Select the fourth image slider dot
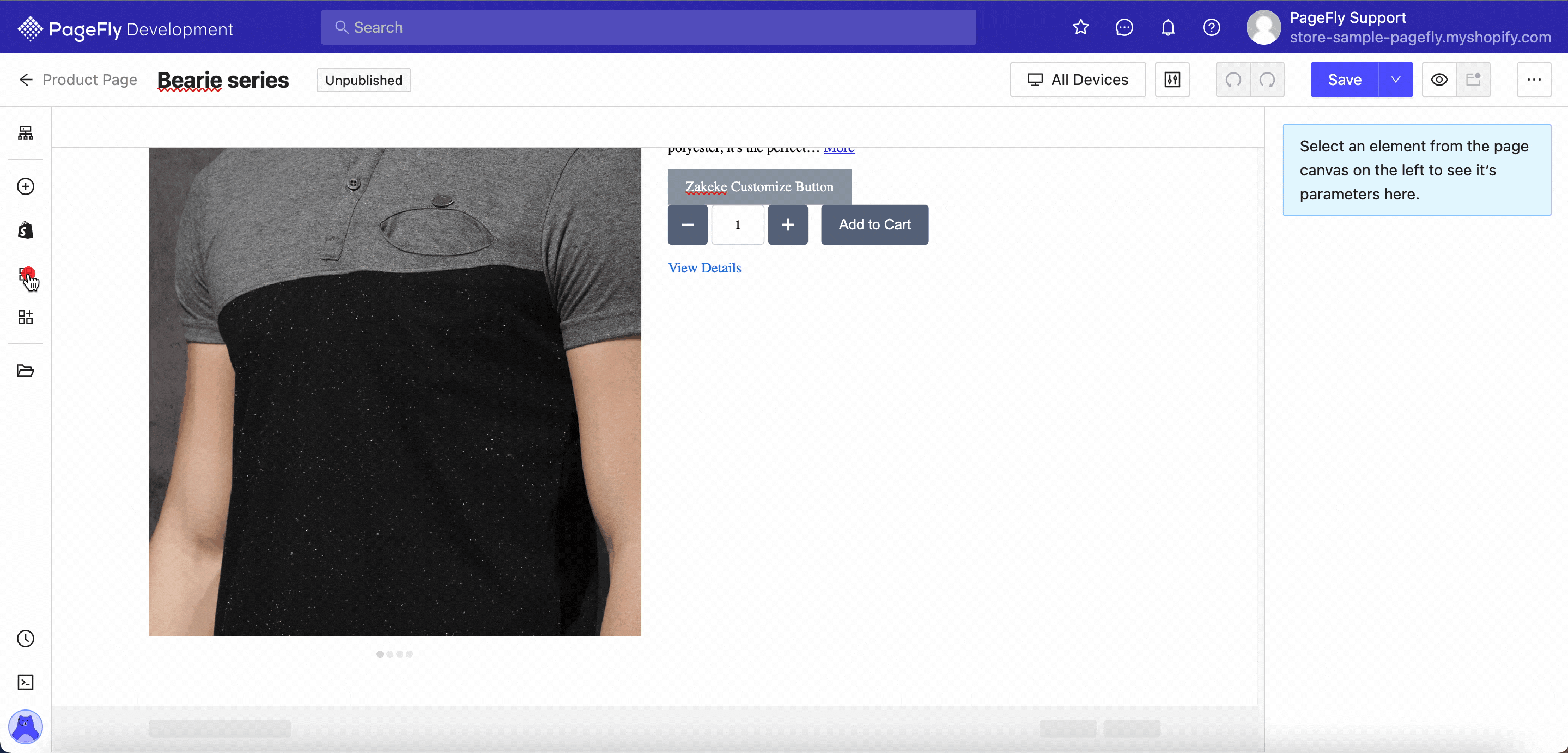1568x753 pixels. [x=409, y=654]
